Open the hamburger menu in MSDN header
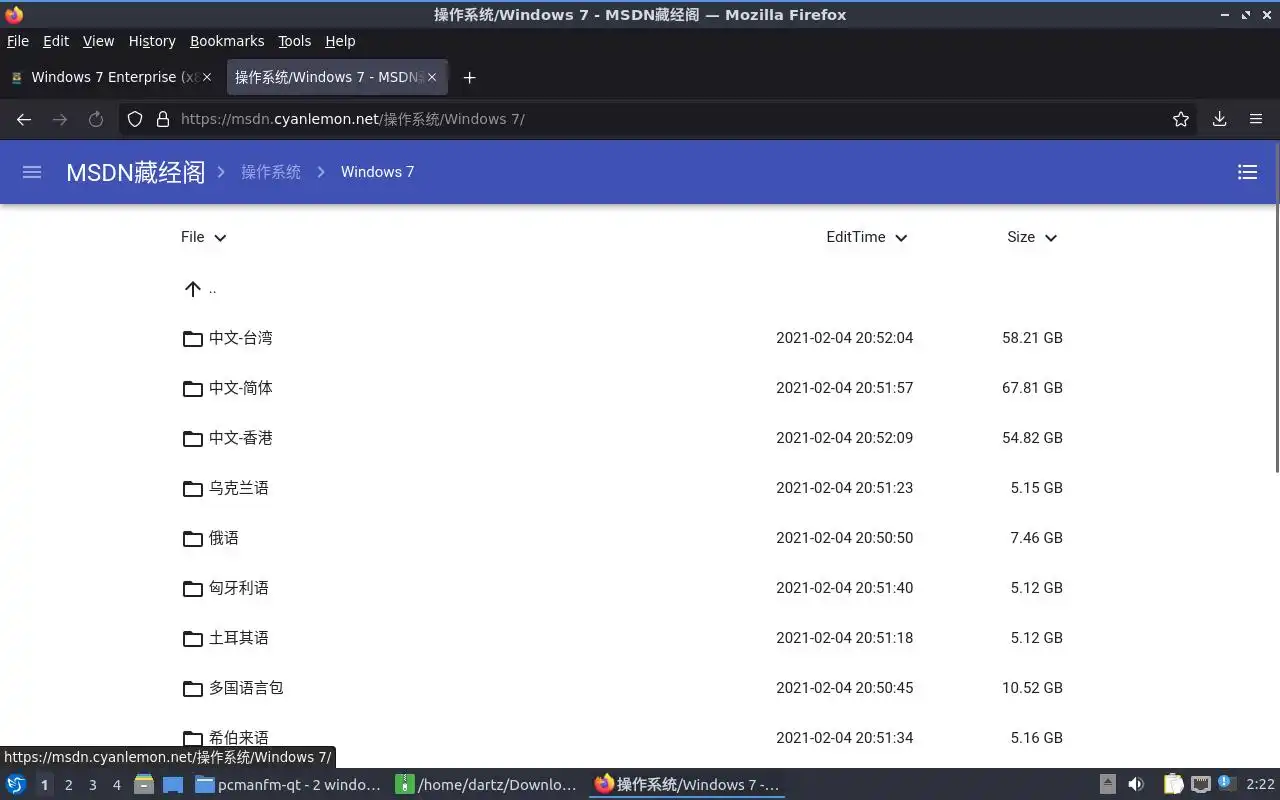This screenshot has width=1280, height=800. click(32, 172)
